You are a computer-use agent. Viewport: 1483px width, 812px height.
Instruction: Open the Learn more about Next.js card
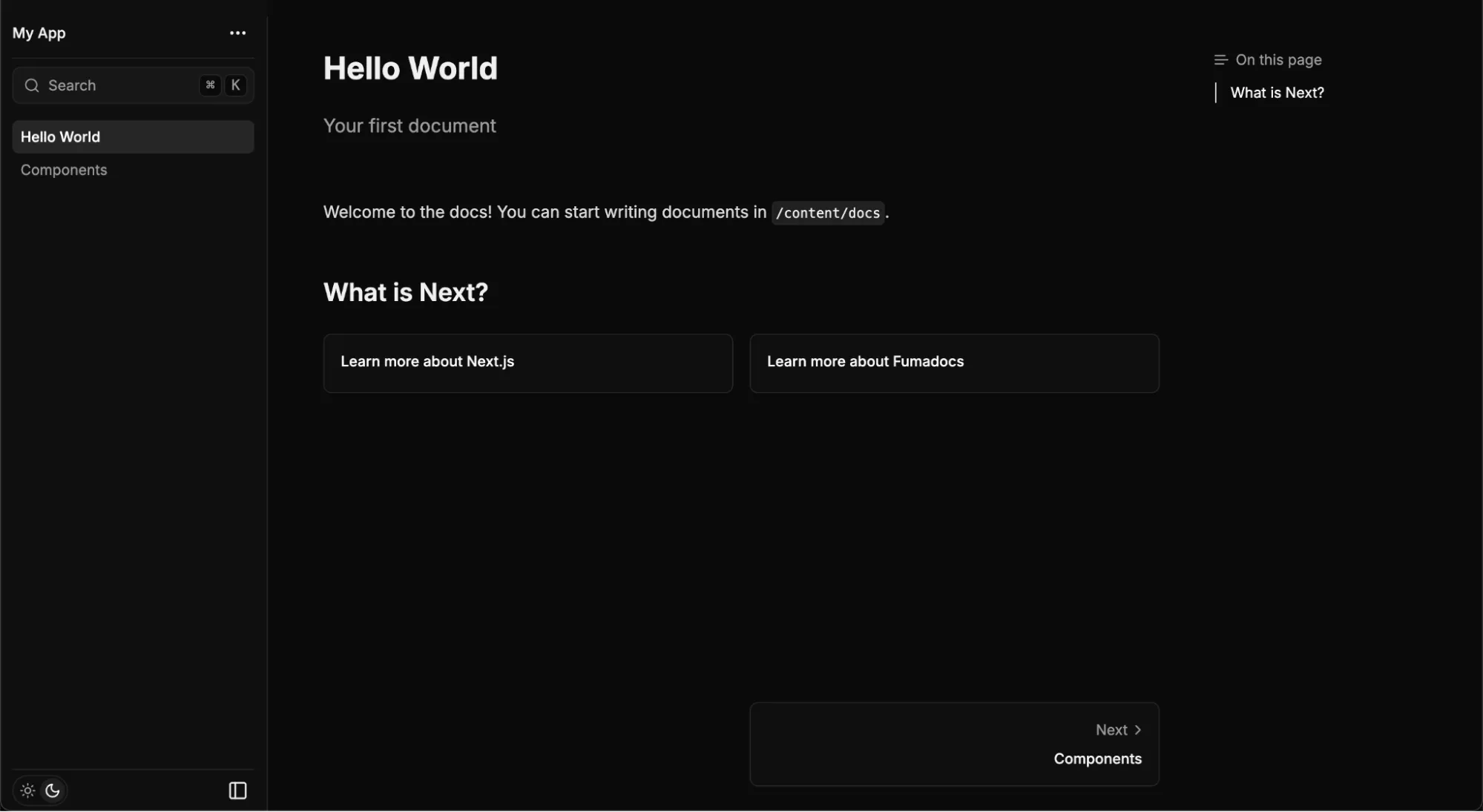tap(527, 363)
